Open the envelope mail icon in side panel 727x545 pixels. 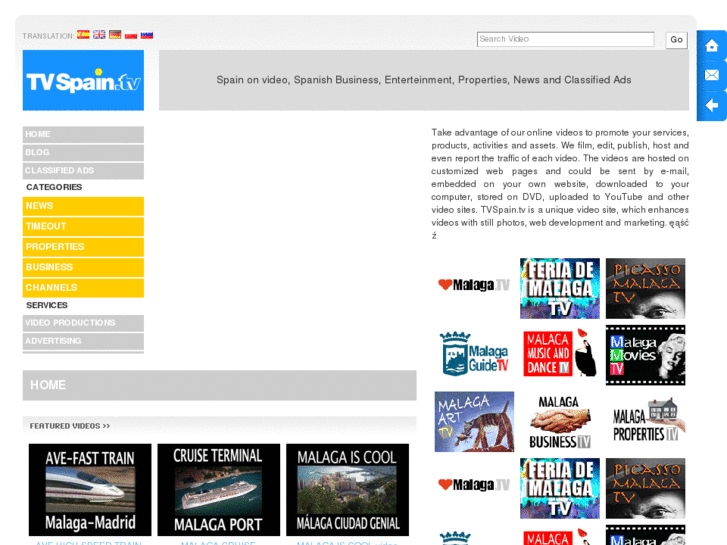712,75
